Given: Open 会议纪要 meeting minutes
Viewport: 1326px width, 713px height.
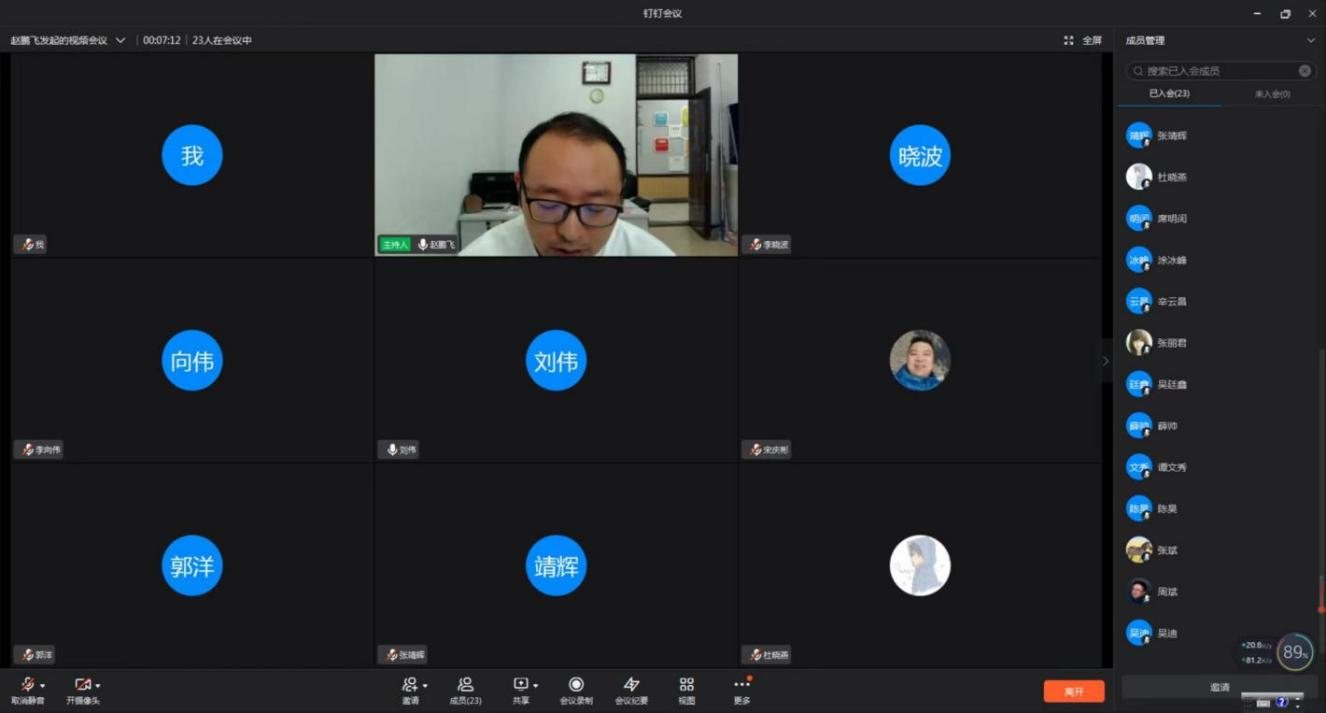Looking at the screenshot, I should click(x=631, y=685).
